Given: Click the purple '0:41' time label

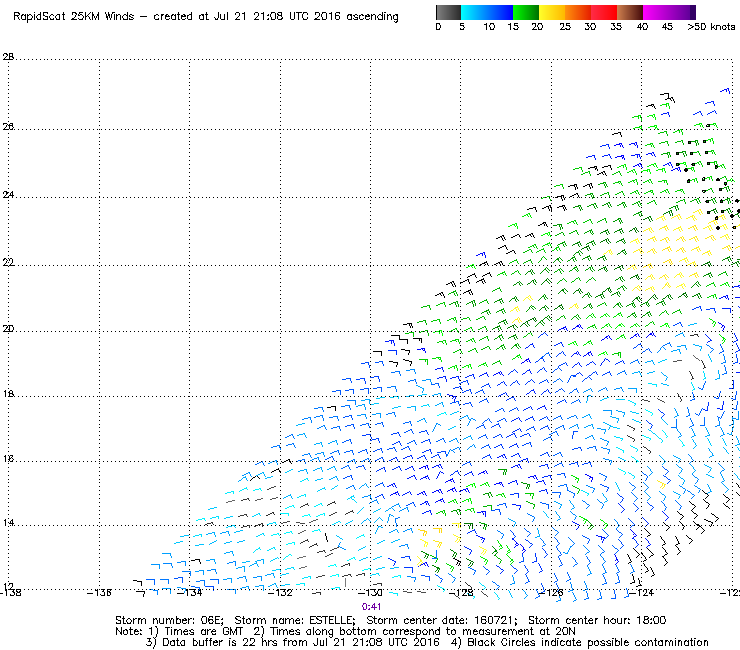Looking at the screenshot, I should point(371,607).
